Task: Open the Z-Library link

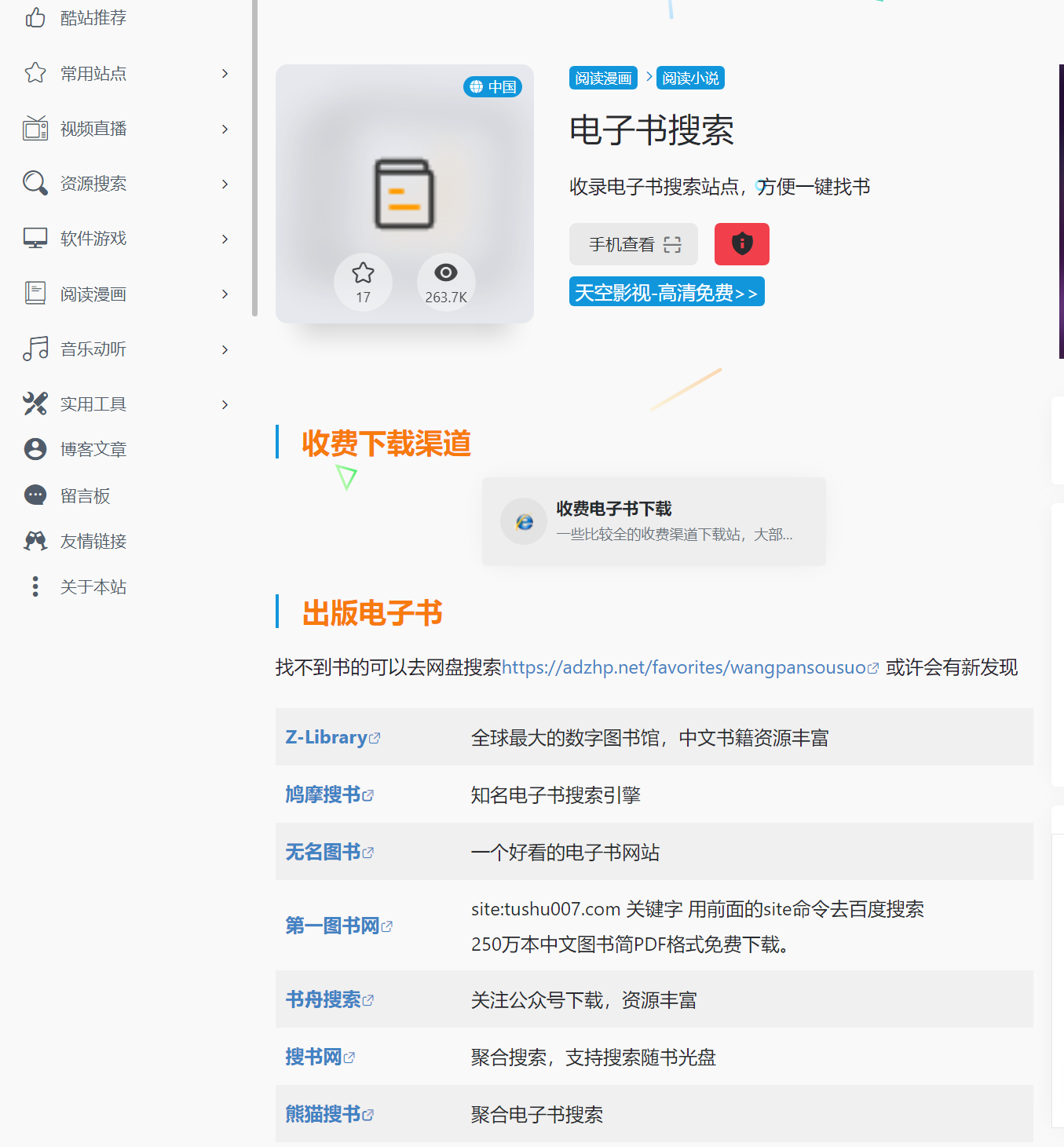Action: click(x=327, y=737)
